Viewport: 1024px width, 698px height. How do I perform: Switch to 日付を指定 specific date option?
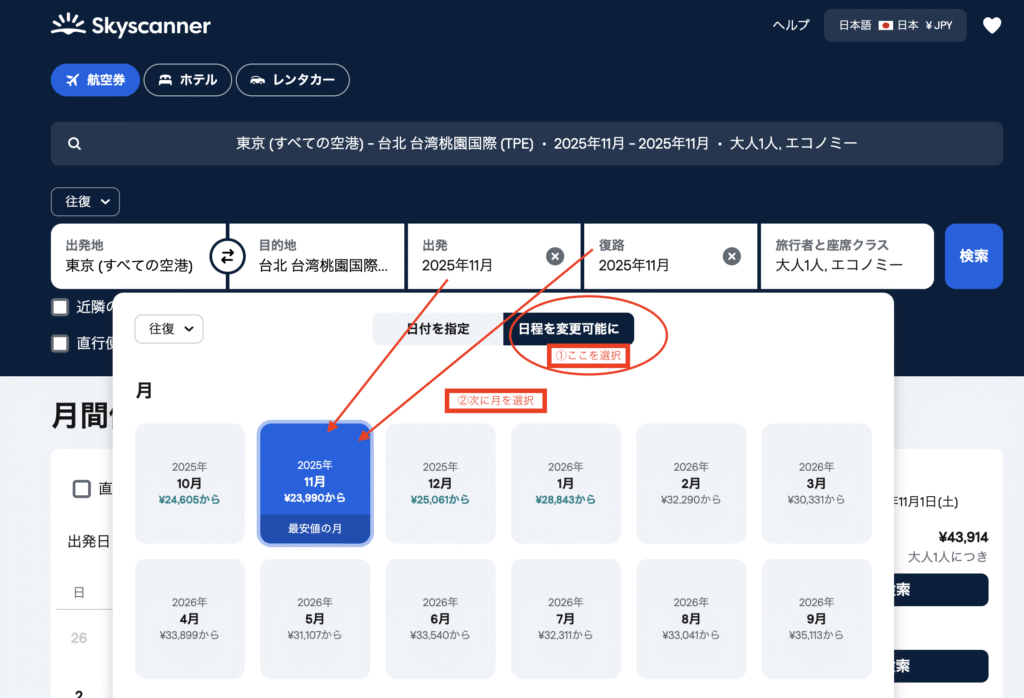pyautogui.click(x=438, y=329)
